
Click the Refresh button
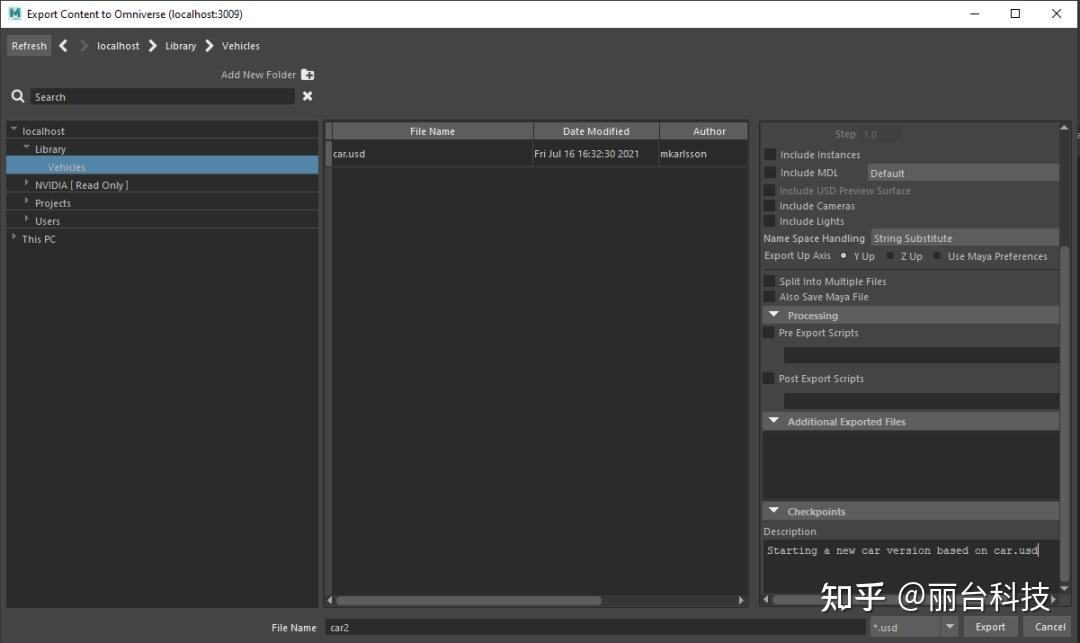(28, 45)
